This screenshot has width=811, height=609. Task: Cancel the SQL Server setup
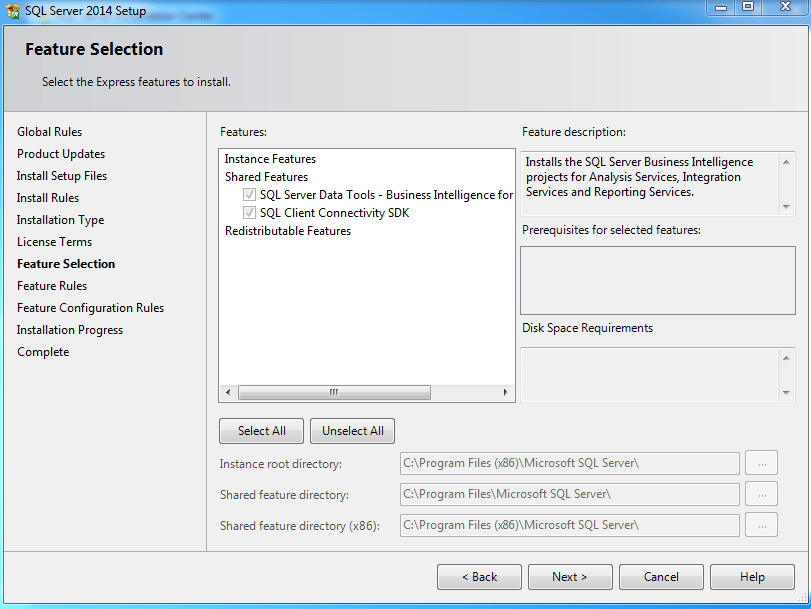(x=661, y=577)
